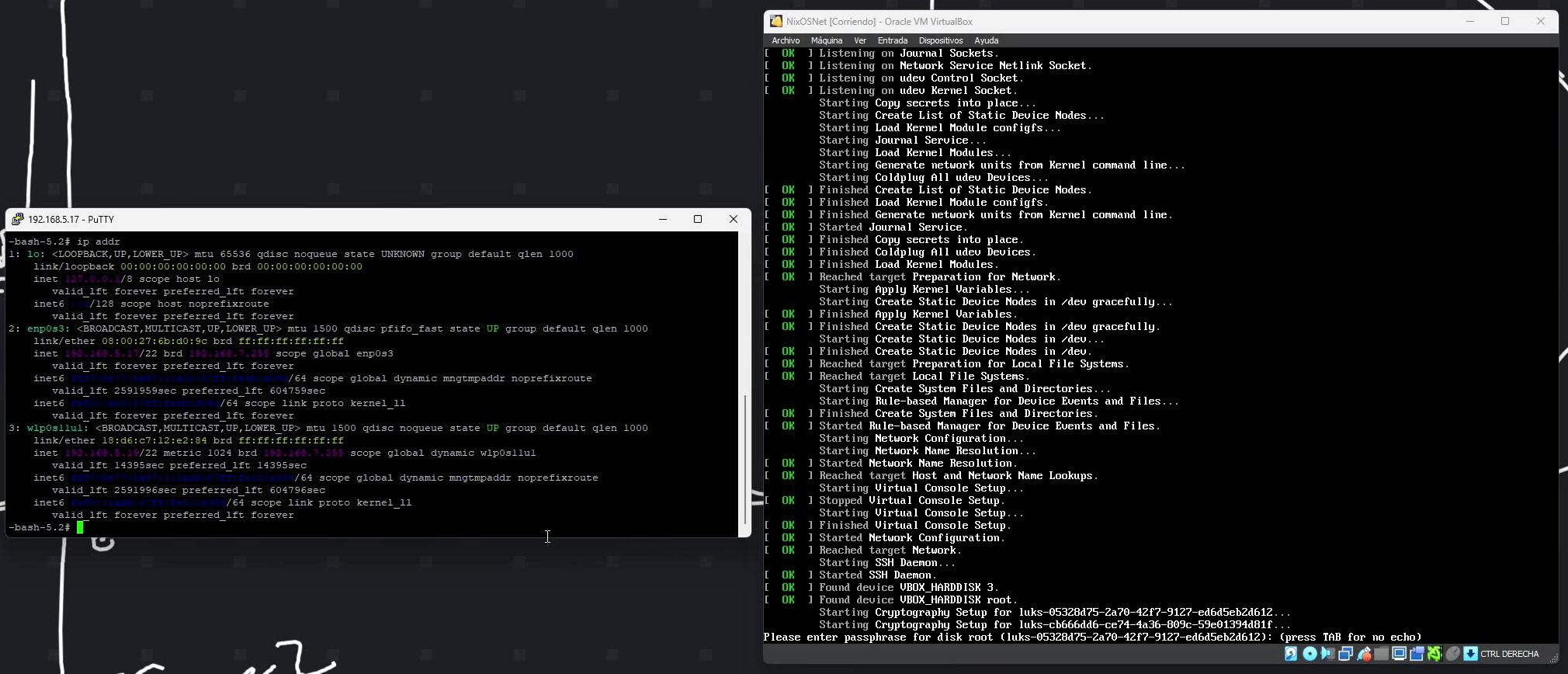The image size is (1568, 674).
Task: Click the shared folders status icon
Action: pos(1382,654)
